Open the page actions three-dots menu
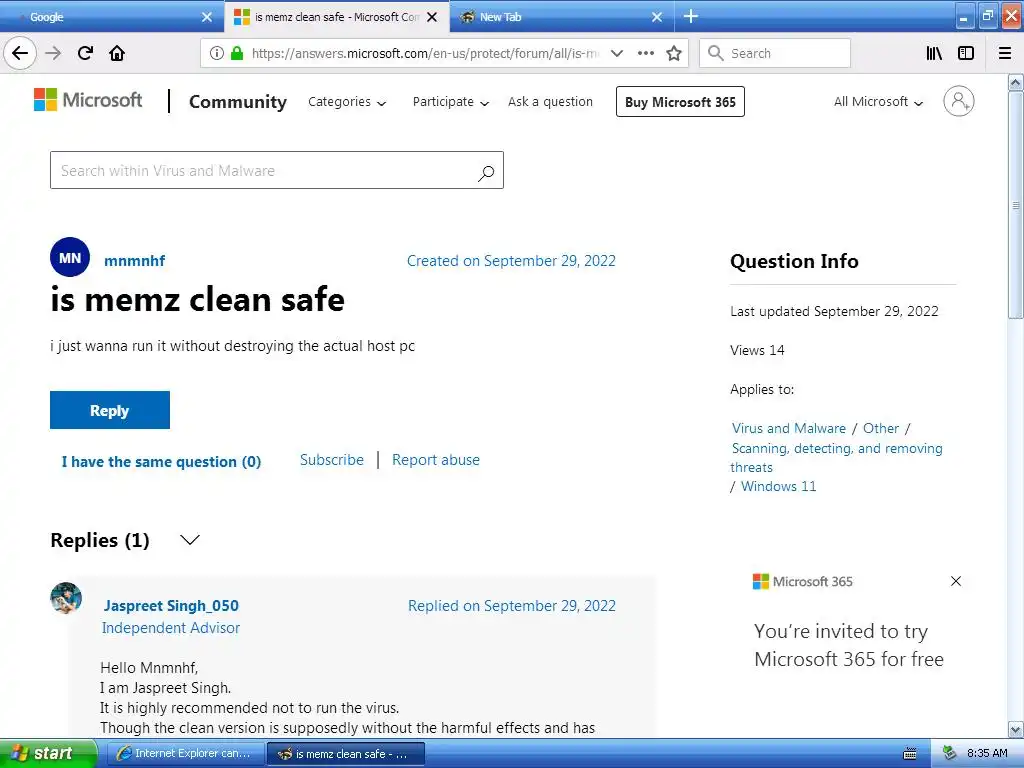The width and height of the screenshot is (1024, 768). [x=645, y=53]
